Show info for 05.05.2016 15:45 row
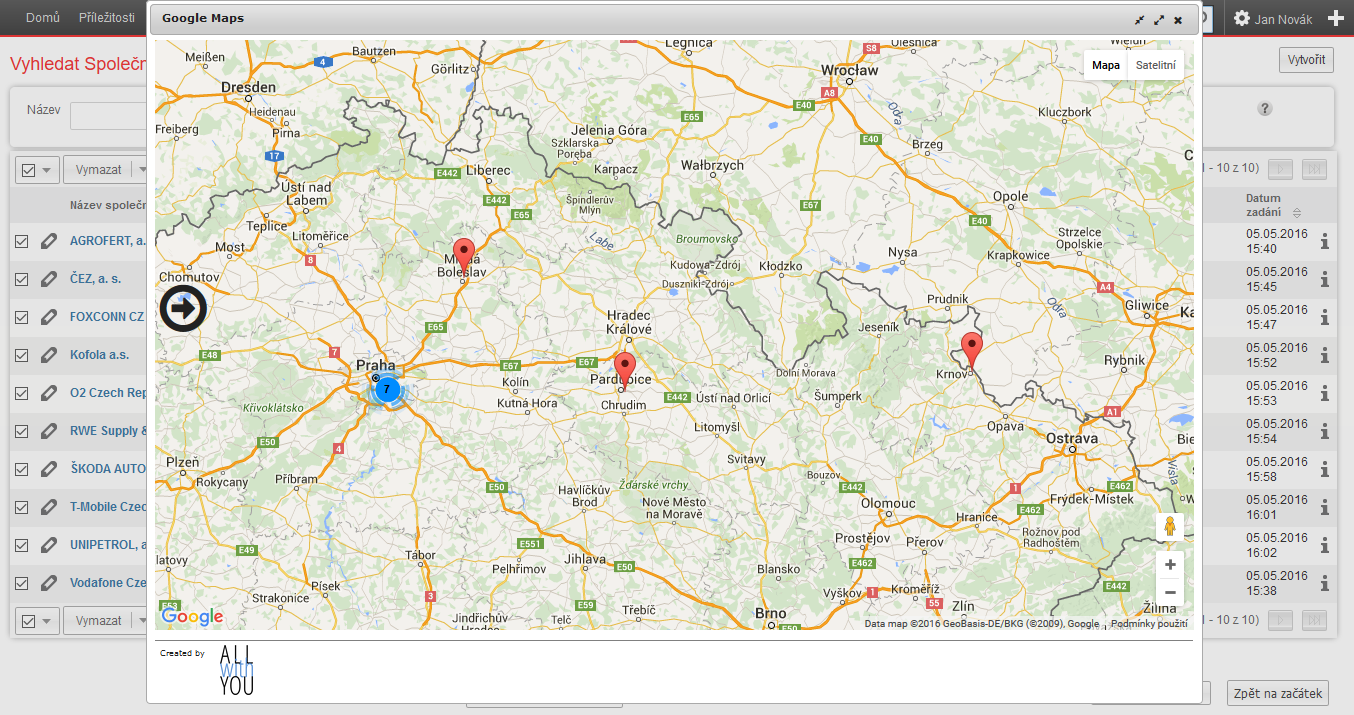This screenshot has width=1354, height=715. (x=1325, y=279)
